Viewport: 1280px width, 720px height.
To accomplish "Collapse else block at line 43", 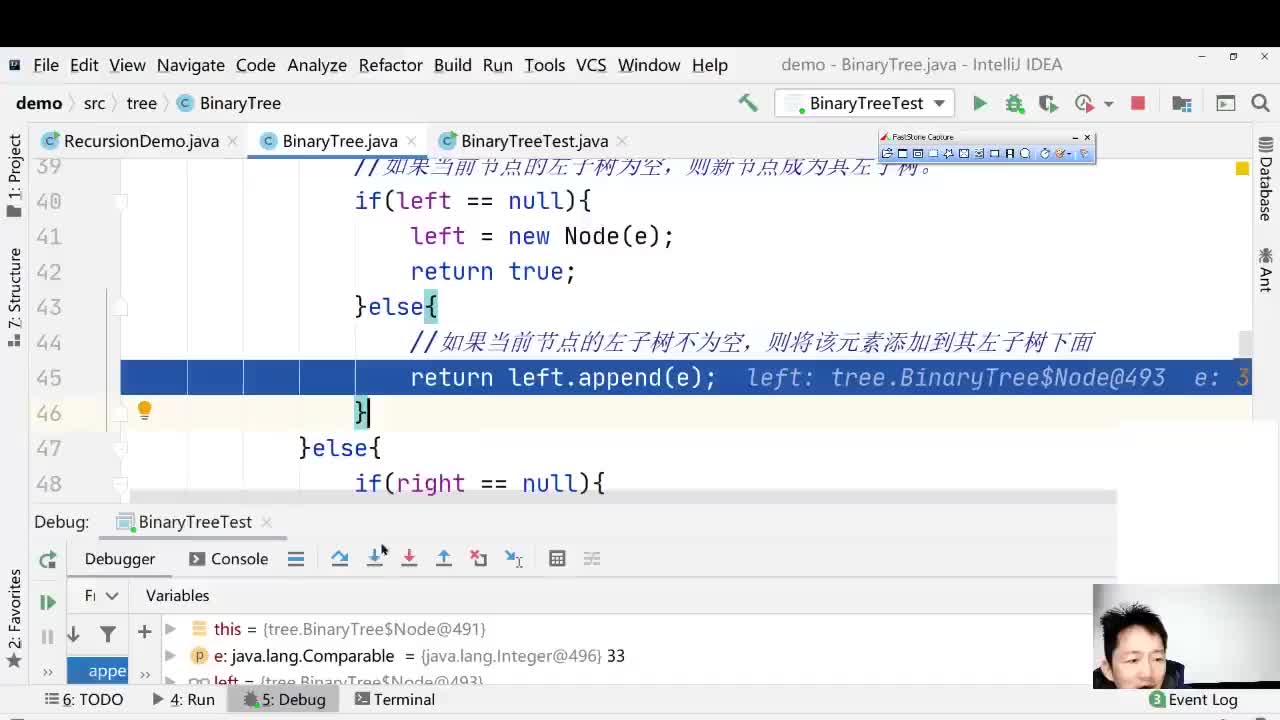I will tap(120, 307).
